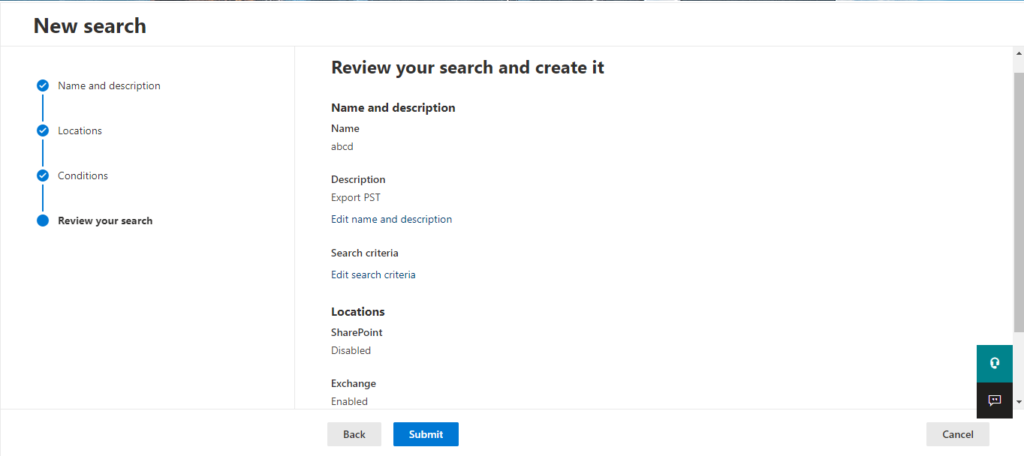Click the scrollbar up arrow

pyautogui.click(x=1019, y=52)
